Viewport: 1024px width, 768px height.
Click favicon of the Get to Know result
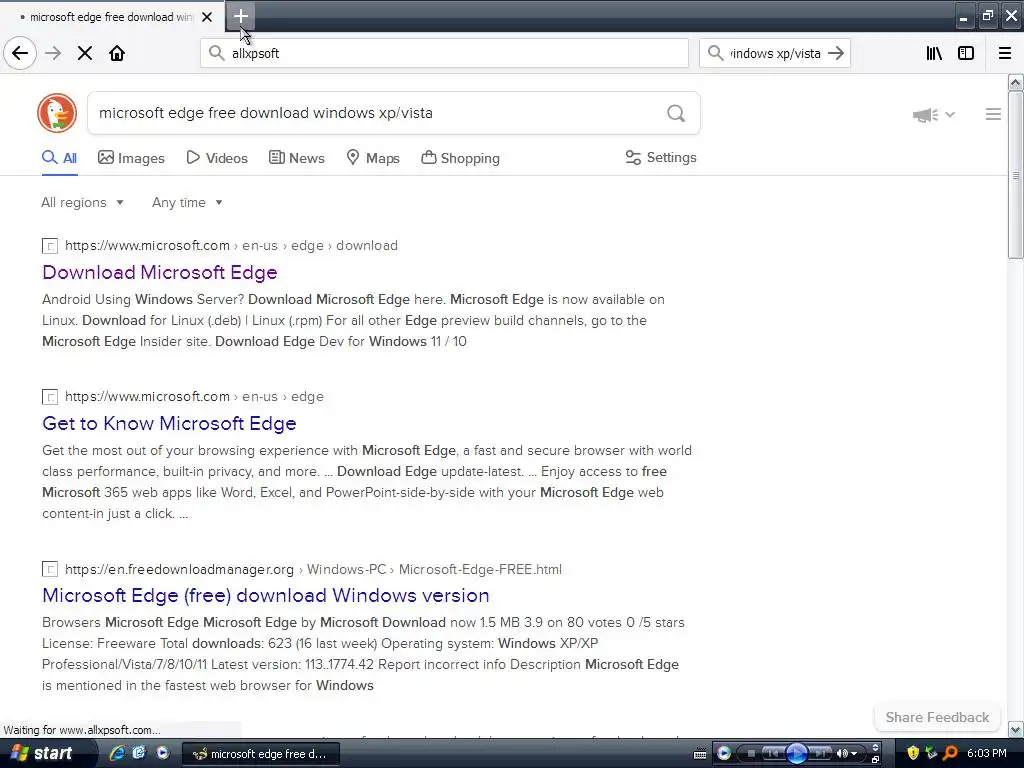click(50, 397)
